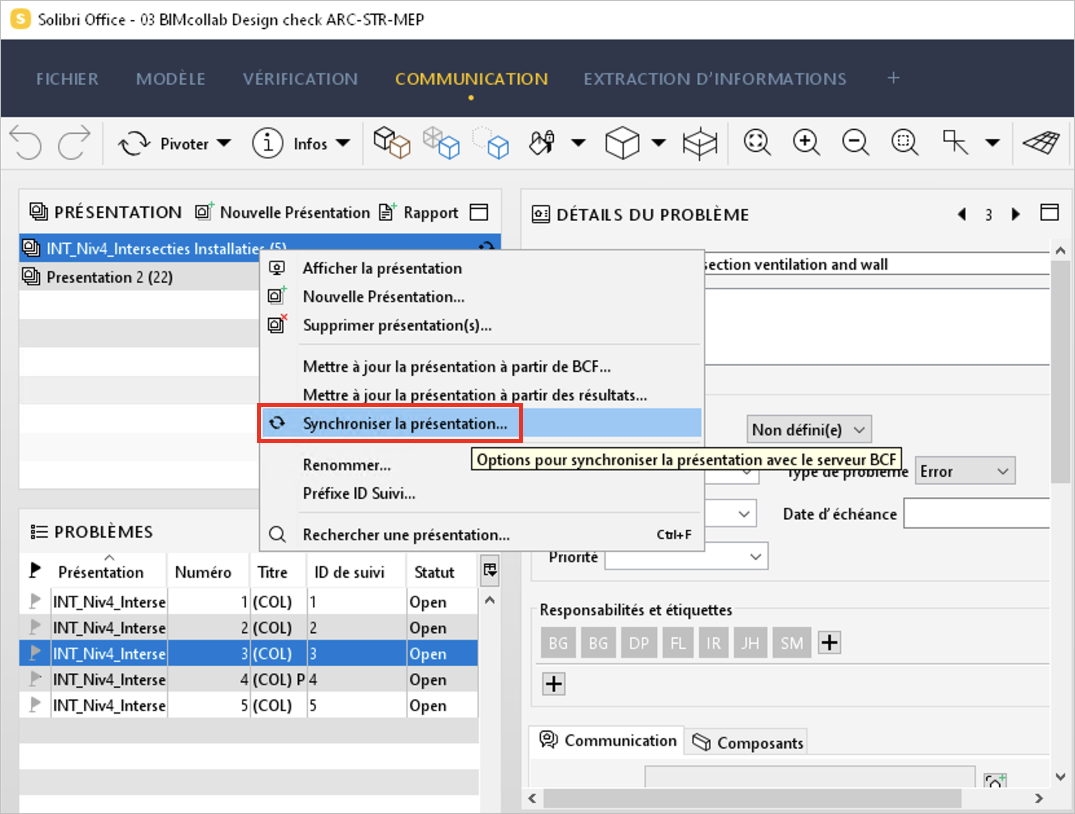
Task: Click the Redo arrow in toolbar
Action: pyautogui.click(x=74, y=143)
